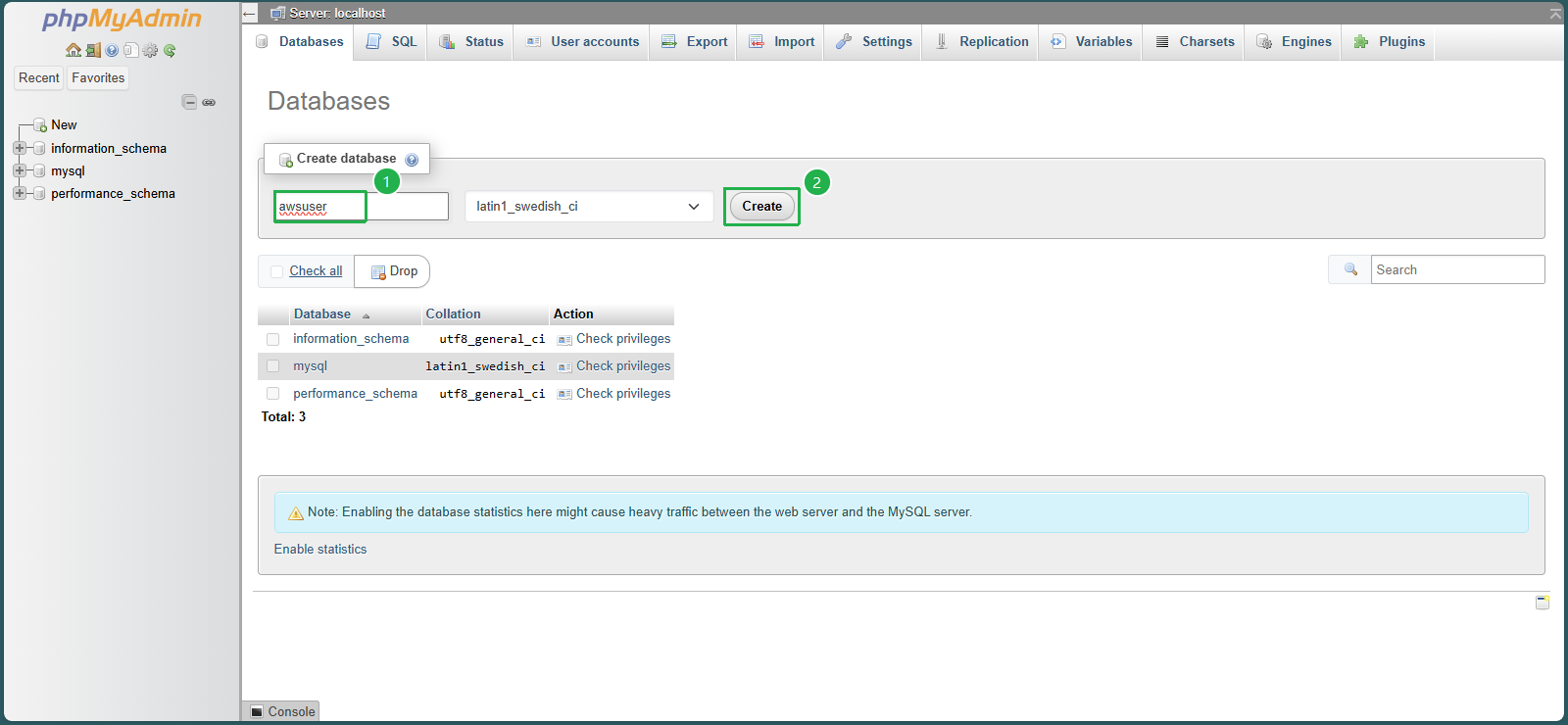
Task: Click the Collapse all minus icon
Action: click(x=189, y=102)
